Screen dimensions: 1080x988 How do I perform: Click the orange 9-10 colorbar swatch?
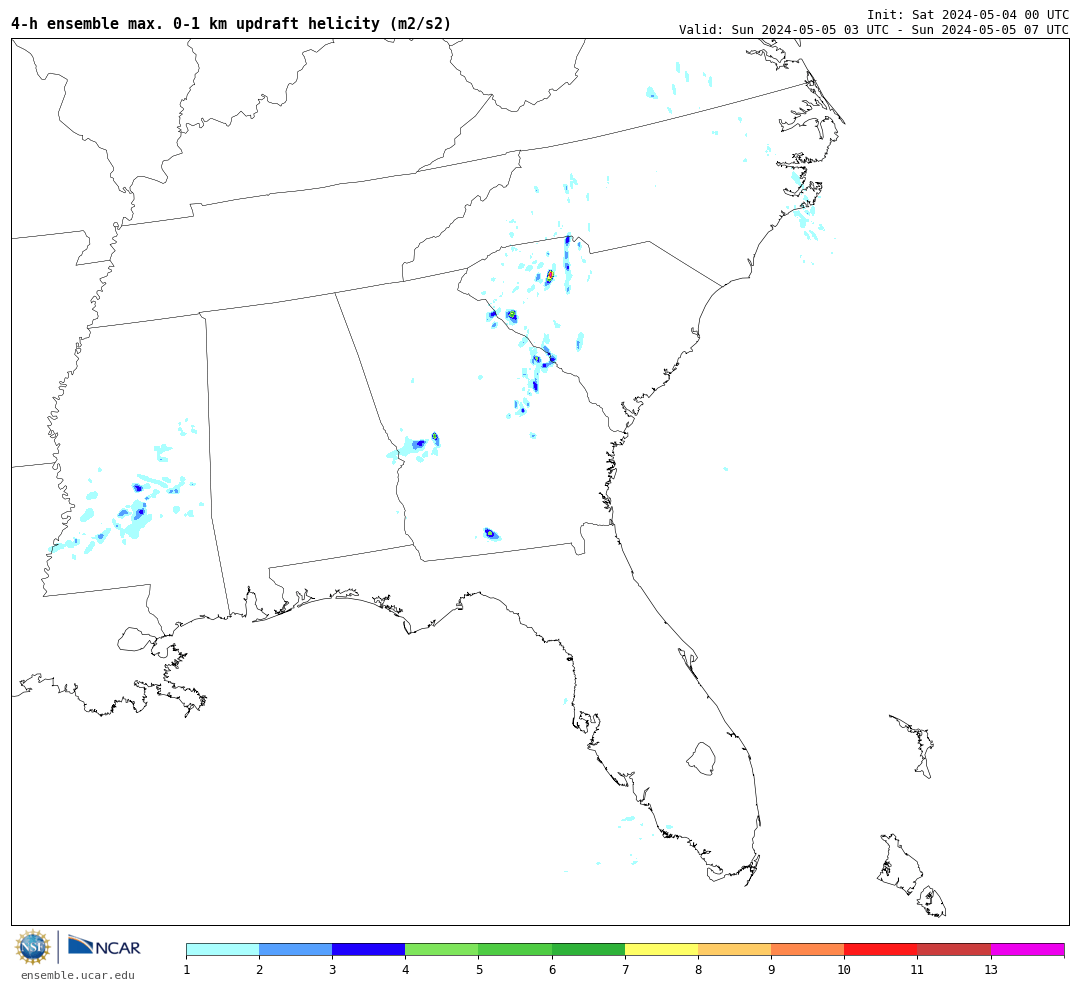(807, 949)
